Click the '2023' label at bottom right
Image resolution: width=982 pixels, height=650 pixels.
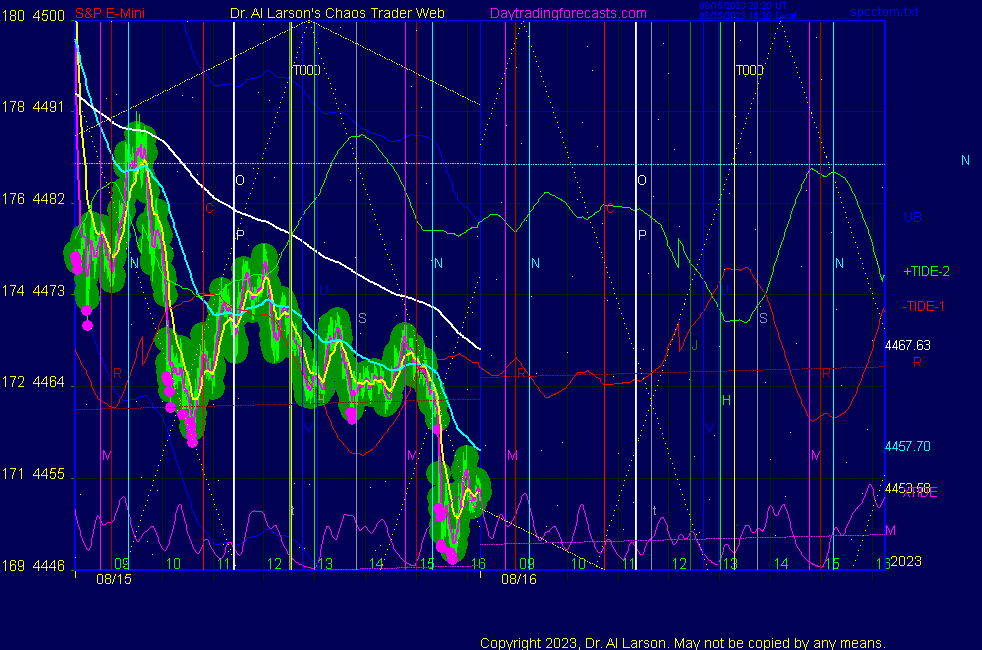pyautogui.click(x=906, y=561)
